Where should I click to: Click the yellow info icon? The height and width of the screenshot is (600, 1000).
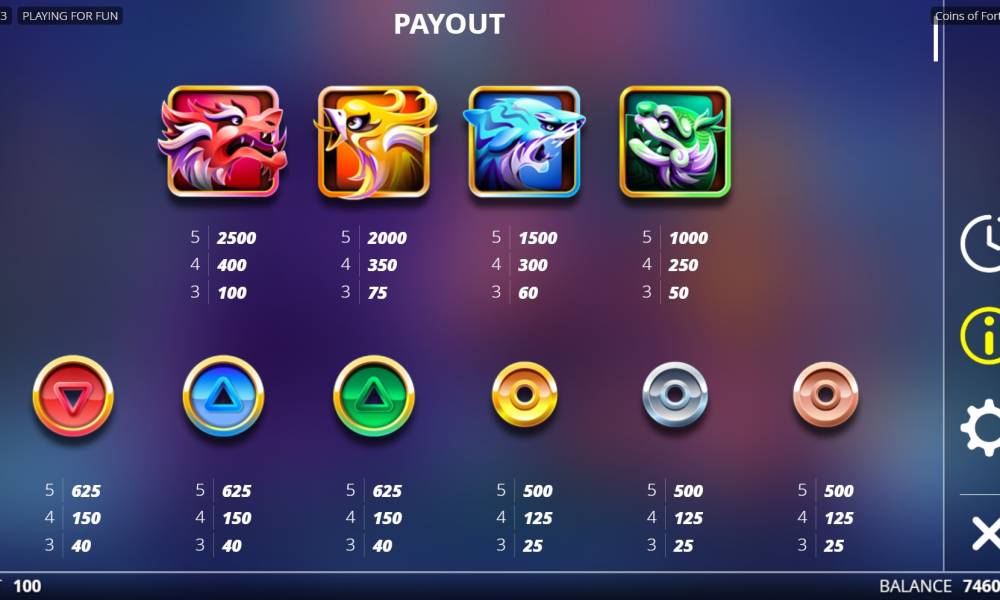pos(981,335)
